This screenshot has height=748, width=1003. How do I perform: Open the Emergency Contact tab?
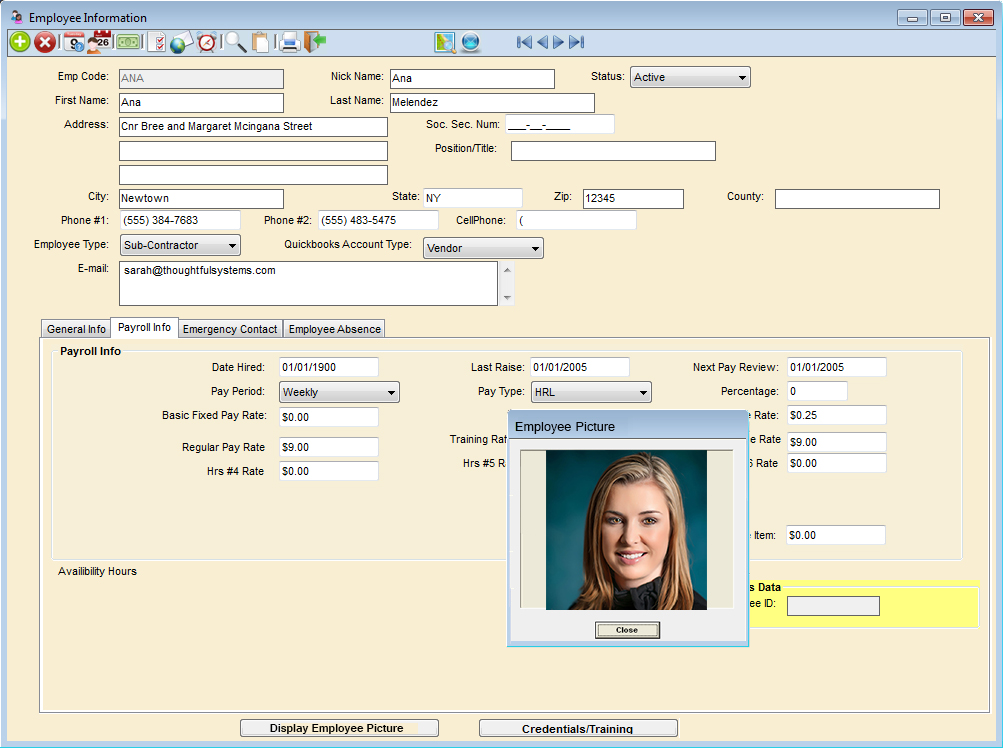pyautogui.click(x=230, y=329)
